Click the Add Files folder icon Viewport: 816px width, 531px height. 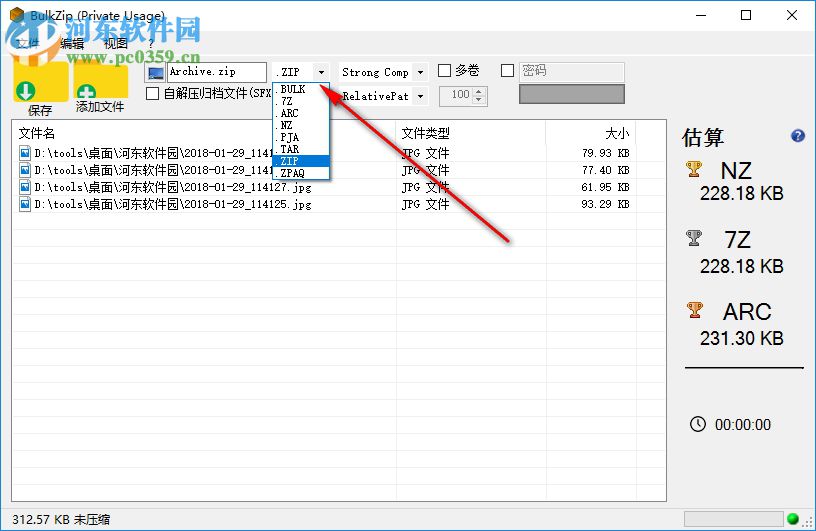pyautogui.click(x=101, y=81)
